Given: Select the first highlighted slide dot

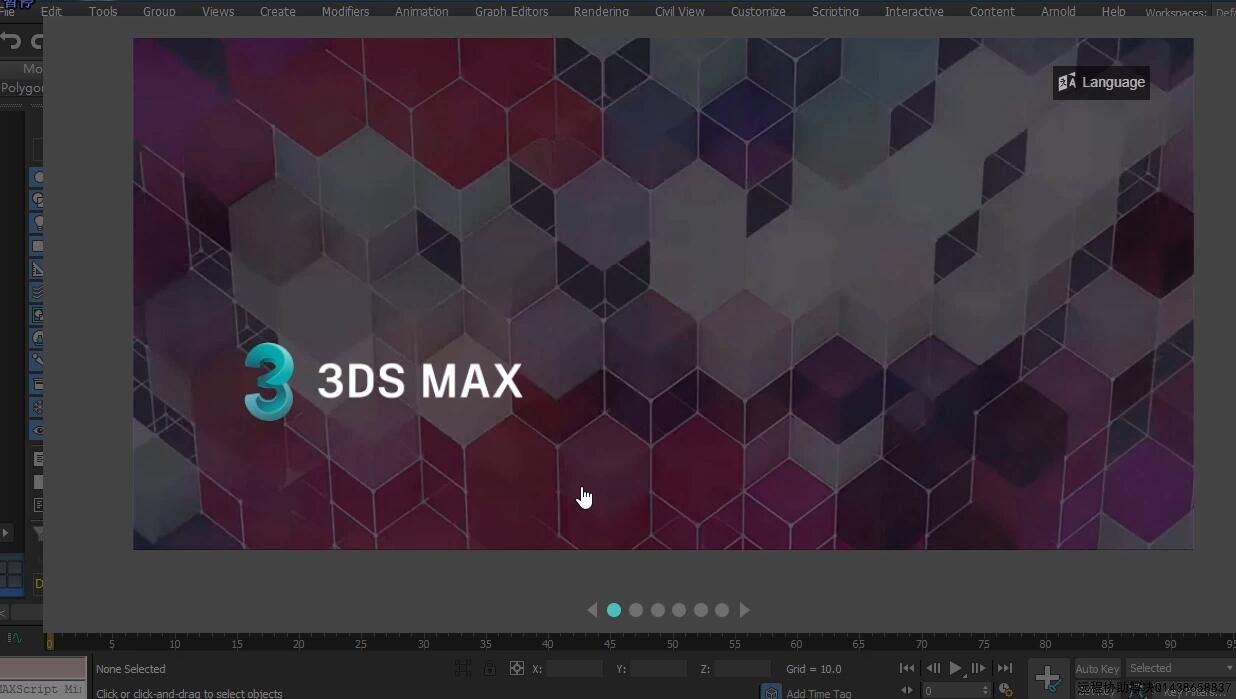Looking at the screenshot, I should pyautogui.click(x=614, y=610).
